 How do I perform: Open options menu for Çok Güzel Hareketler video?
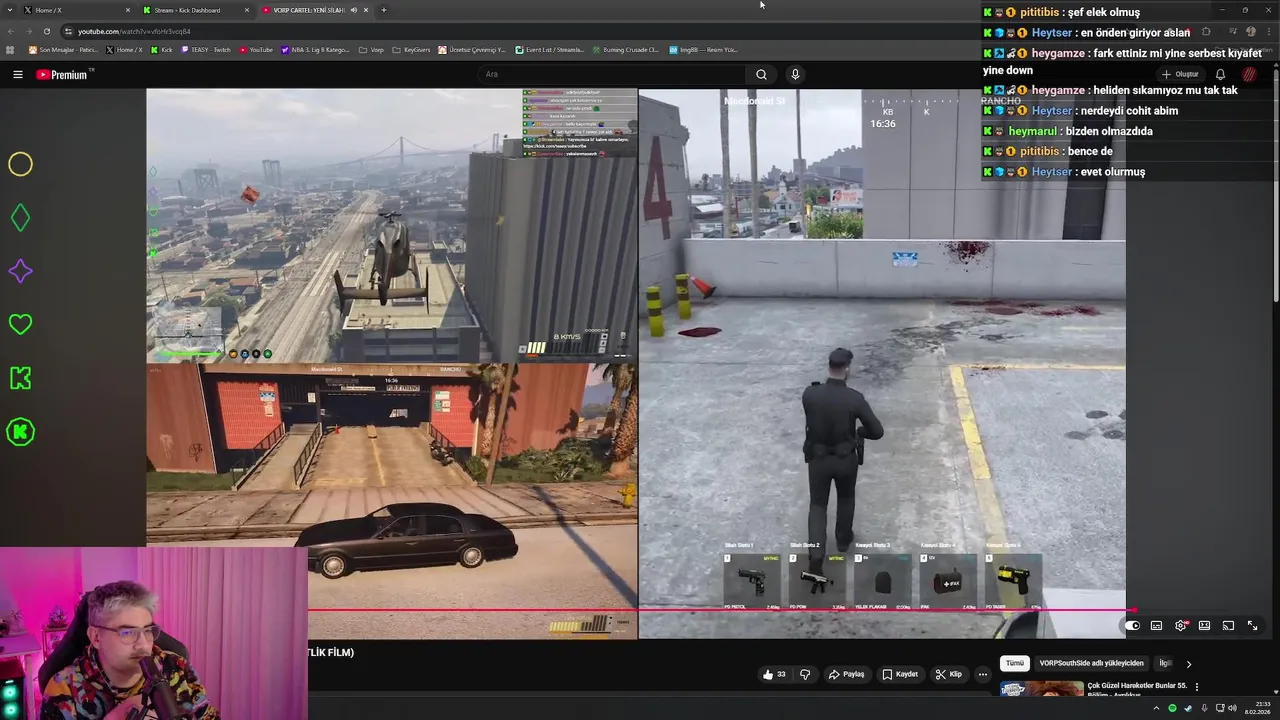click(1196, 687)
